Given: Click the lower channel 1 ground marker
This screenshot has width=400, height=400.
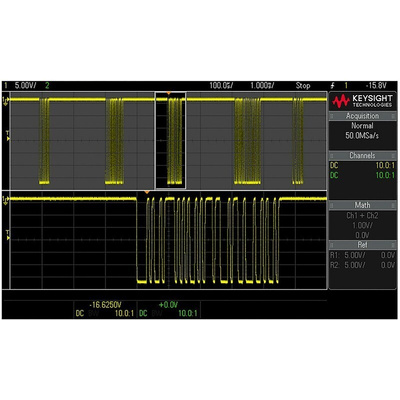Looking at the screenshot, I should pyautogui.click(x=6, y=200).
